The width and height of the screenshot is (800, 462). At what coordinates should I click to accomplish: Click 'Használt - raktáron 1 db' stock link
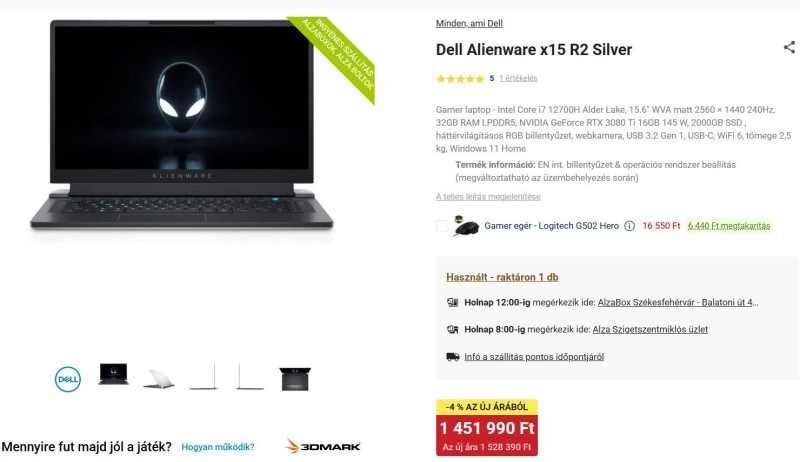pyautogui.click(x=502, y=277)
